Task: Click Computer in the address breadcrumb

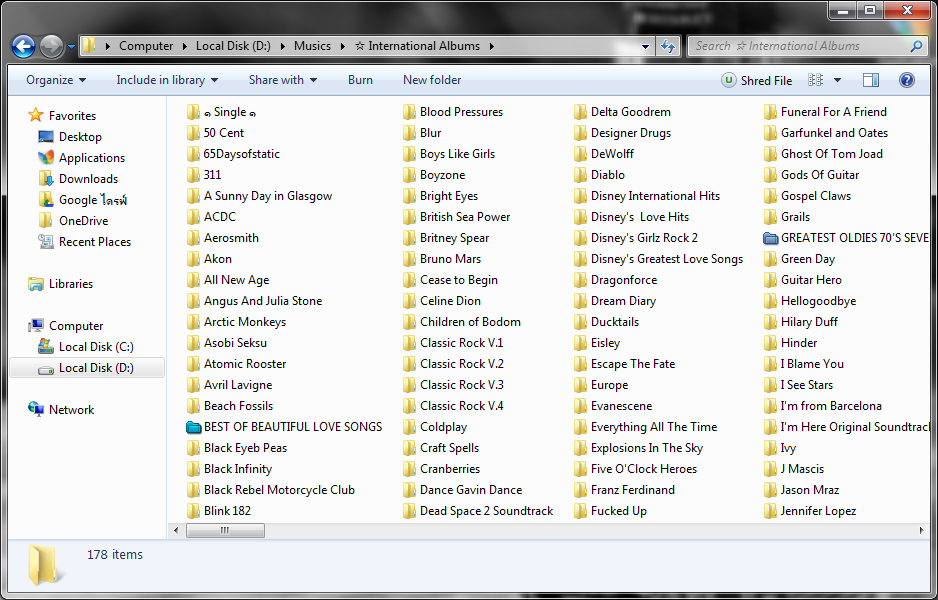Action: click(146, 46)
